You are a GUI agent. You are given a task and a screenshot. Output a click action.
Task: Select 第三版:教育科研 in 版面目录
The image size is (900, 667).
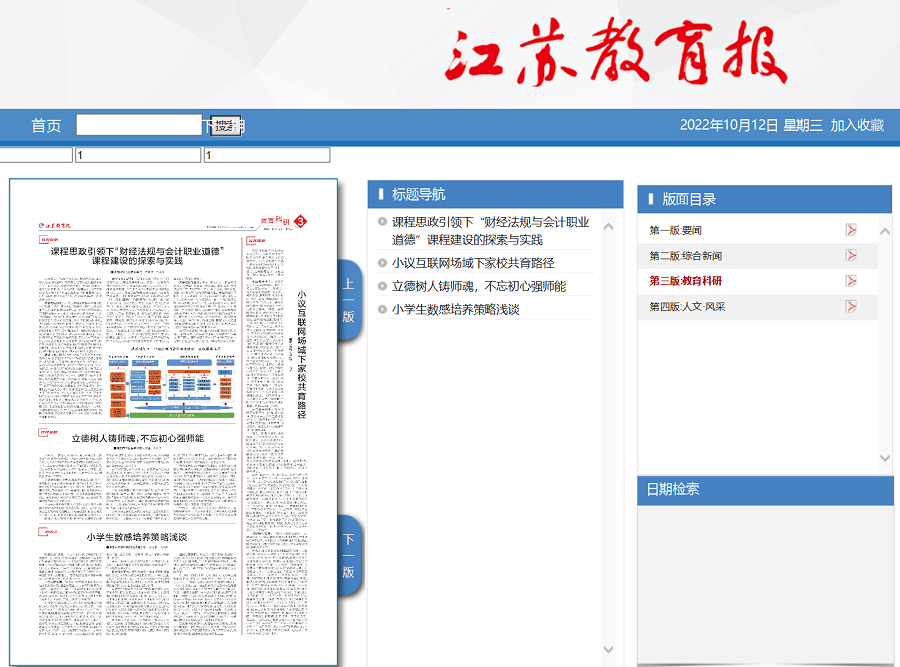tap(686, 281)
